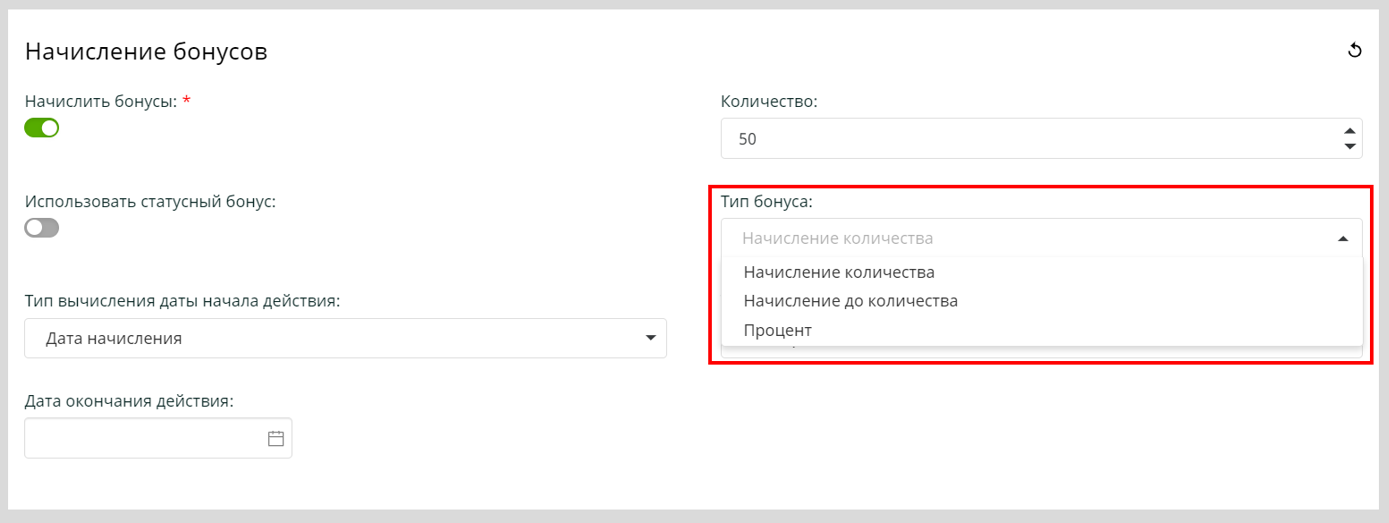Open the Тип вычисления даты начала действия dropdown
The image size is (1389, 523).
point(345,338)
